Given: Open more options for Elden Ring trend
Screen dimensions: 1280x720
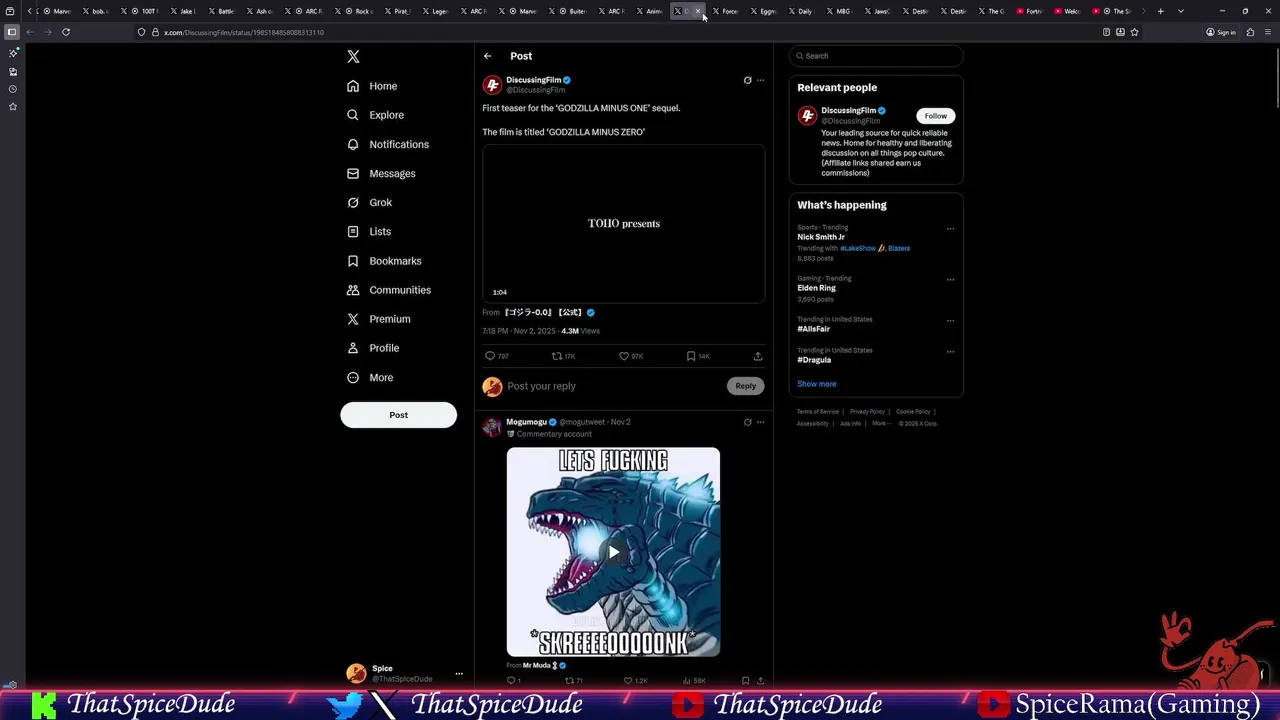Looking at the screenshot, I should tap(950, 279).
